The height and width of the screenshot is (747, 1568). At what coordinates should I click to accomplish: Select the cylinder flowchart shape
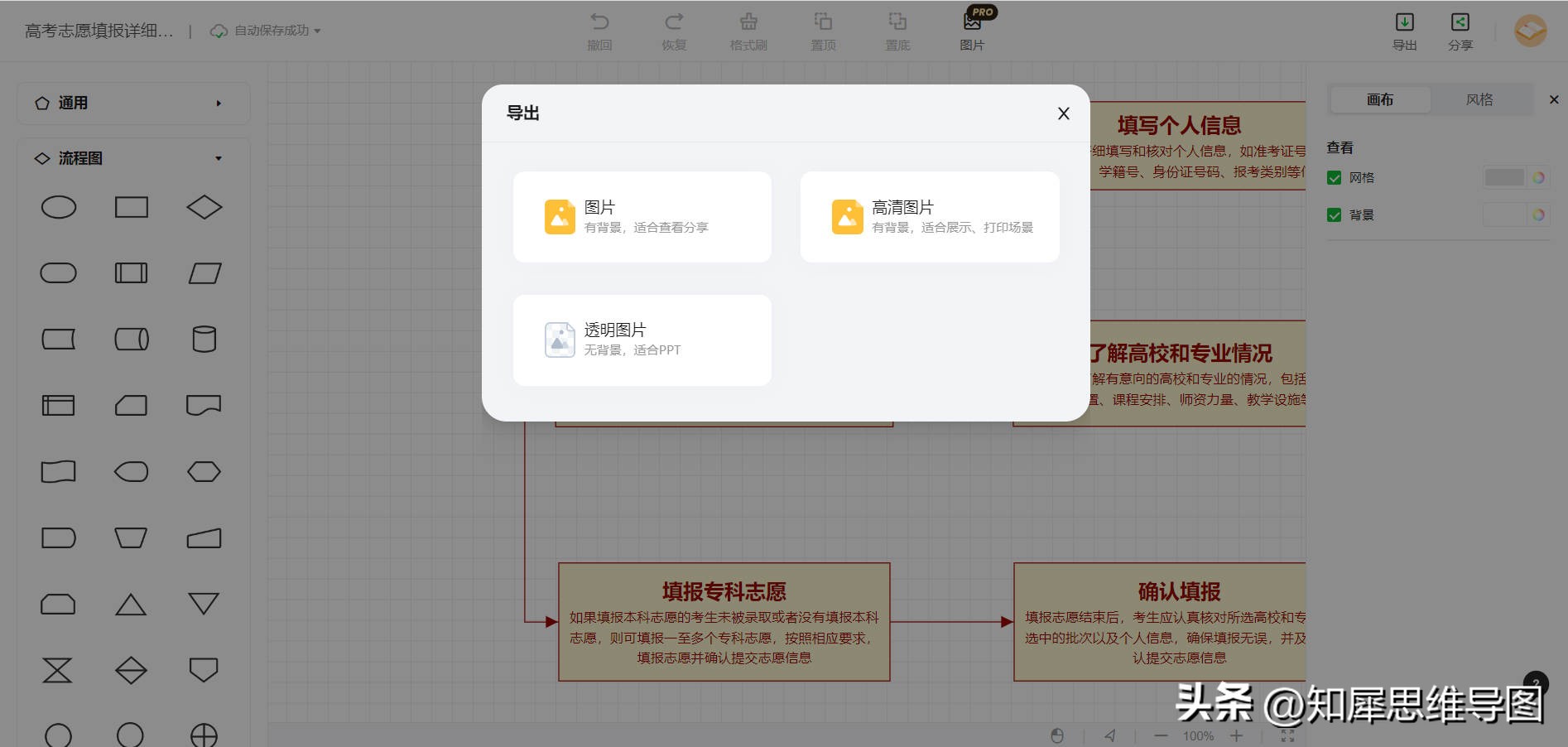point(204,338)
